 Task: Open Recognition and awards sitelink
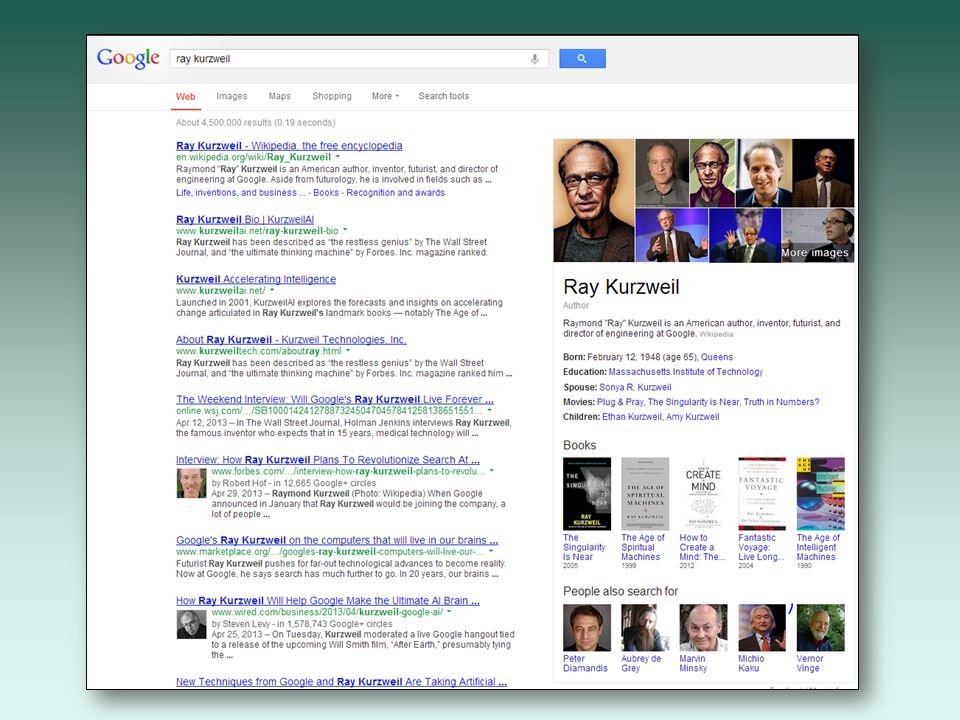coord(396,193)
